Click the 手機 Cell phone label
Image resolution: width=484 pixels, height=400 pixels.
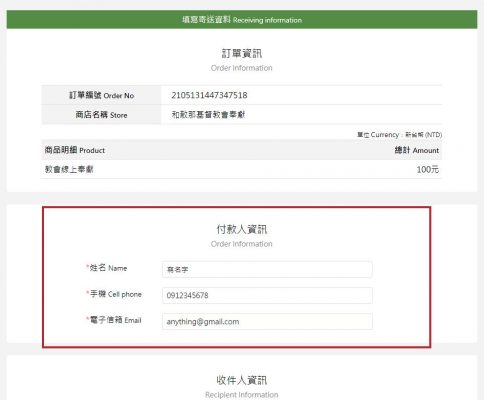(114, 294)
